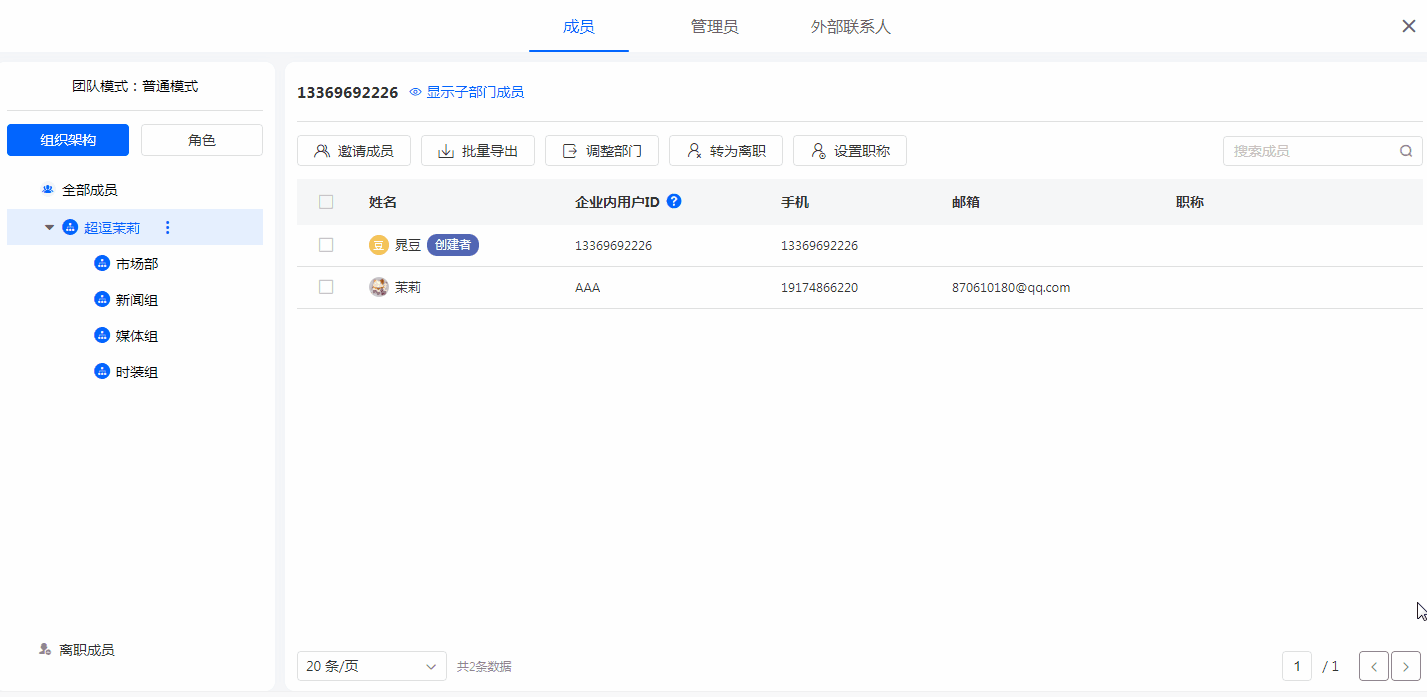Image resolution: width=1427 pixels, height=697 pixels.
Task: Open the 外部联系人 tab
Action: (x=850, y=27)
